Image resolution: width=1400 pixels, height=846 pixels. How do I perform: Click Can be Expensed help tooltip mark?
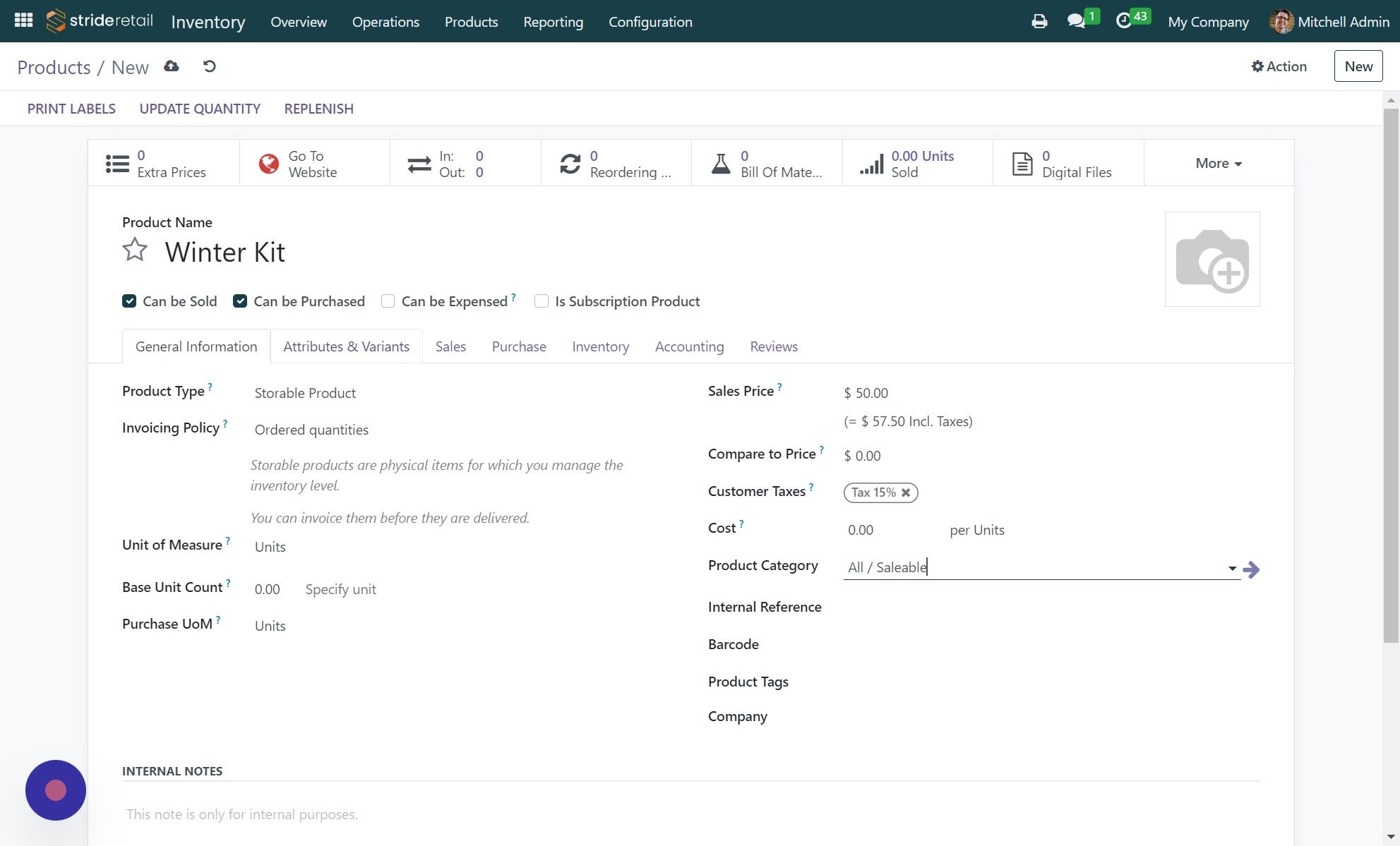[x=513, y=297]
